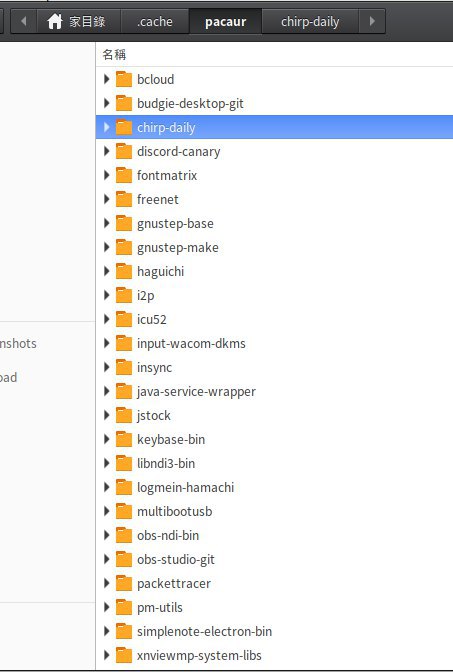Click the pm-utils folder icon

124,607
